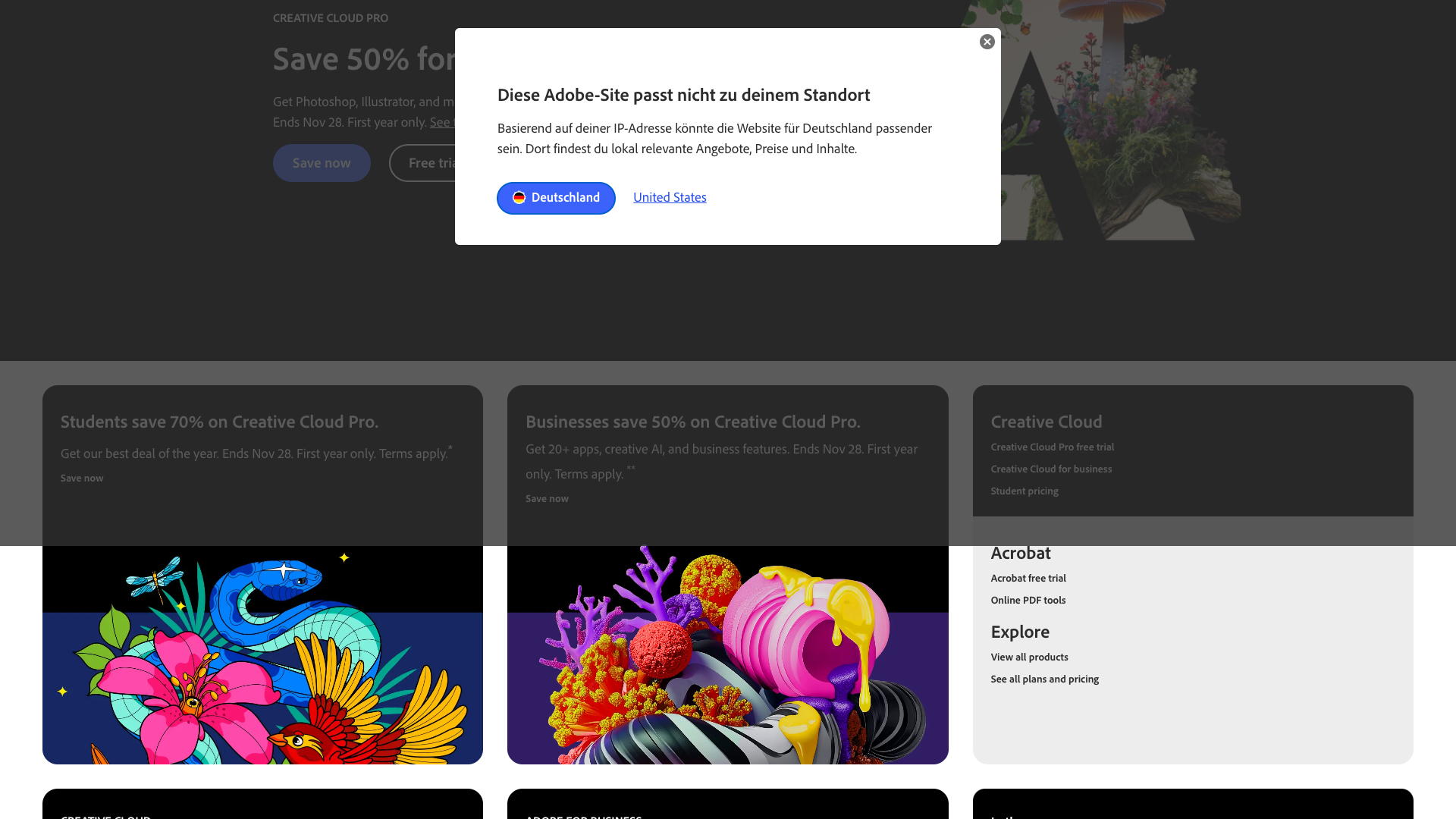Click Save now under student discount card
This screenshot has height=819, width=1456.
click(x=81, y=478)
